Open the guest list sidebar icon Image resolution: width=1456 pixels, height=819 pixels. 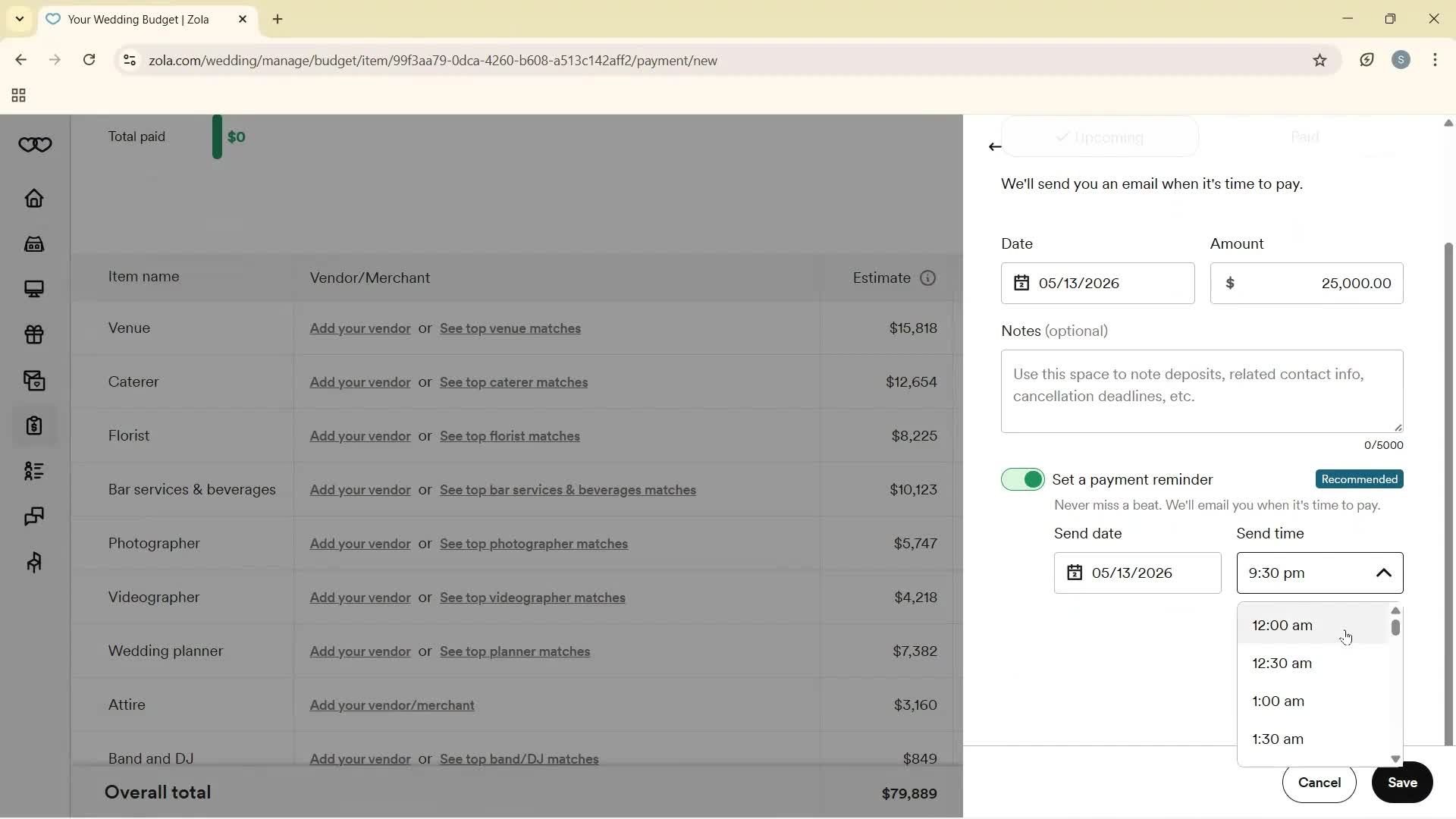coord(34,472)
